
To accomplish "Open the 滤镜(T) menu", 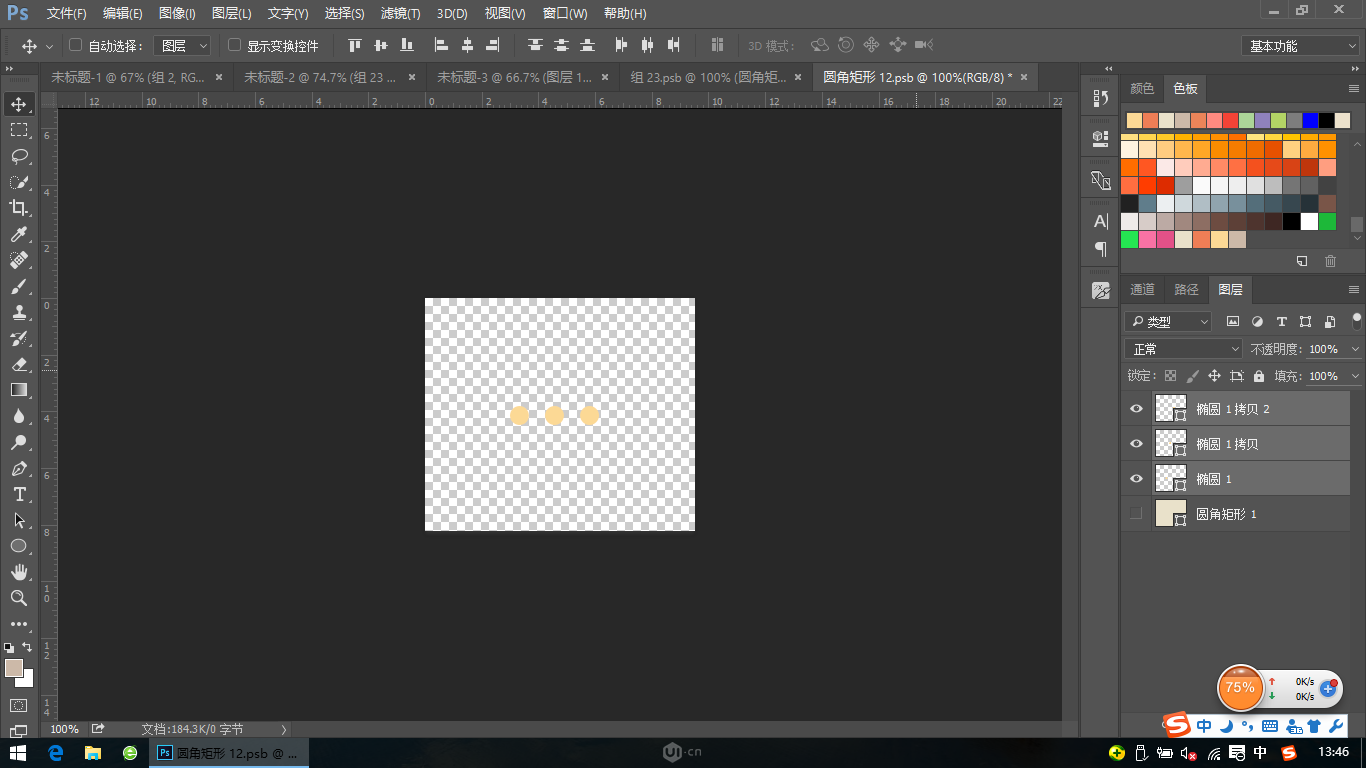I will [x=400, y=14].
